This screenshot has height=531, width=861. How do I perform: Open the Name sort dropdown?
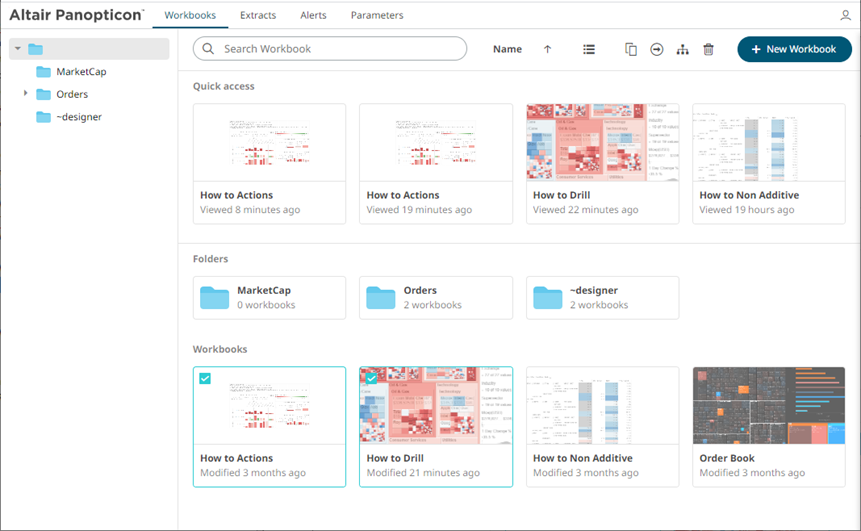pyautogui.click(x=507, y=49)
